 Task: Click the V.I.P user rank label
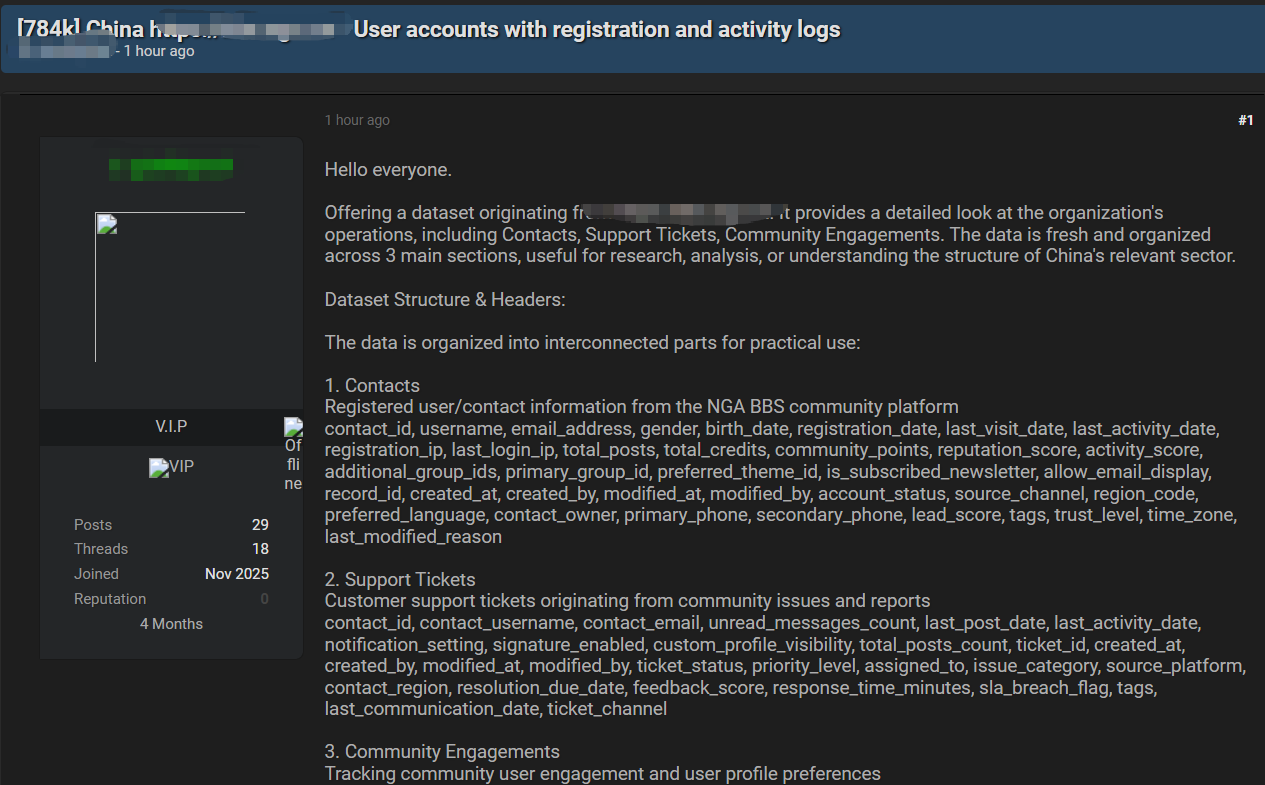(x=171, y=426)
